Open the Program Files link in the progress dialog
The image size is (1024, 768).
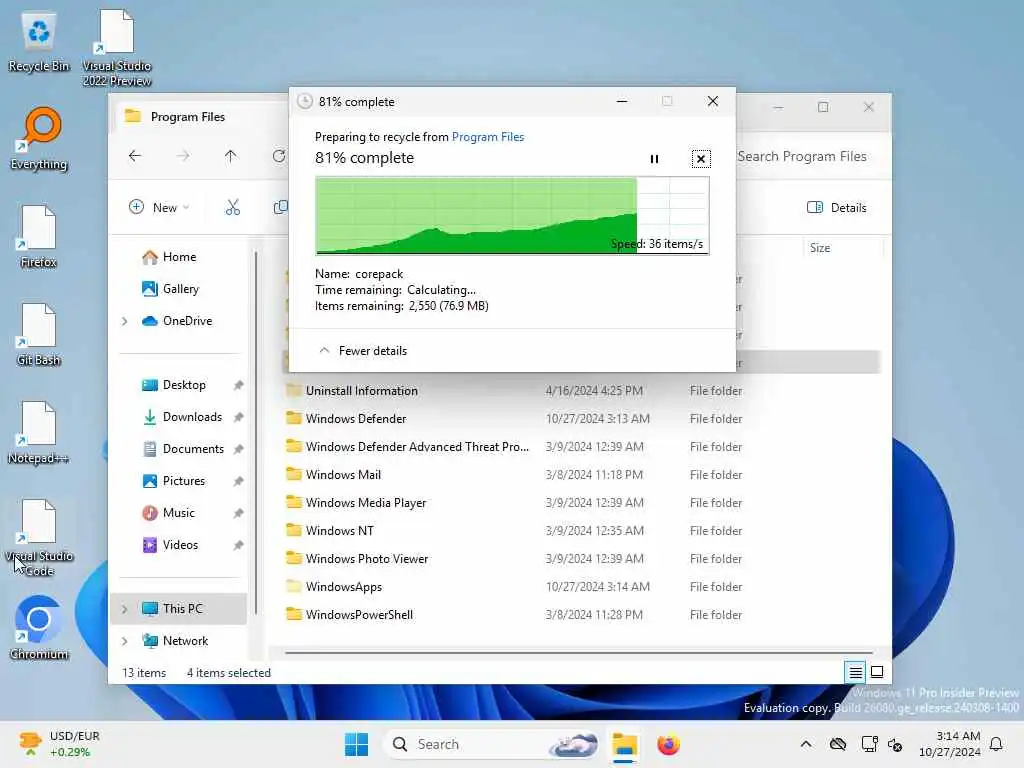(x=488, y=136)
